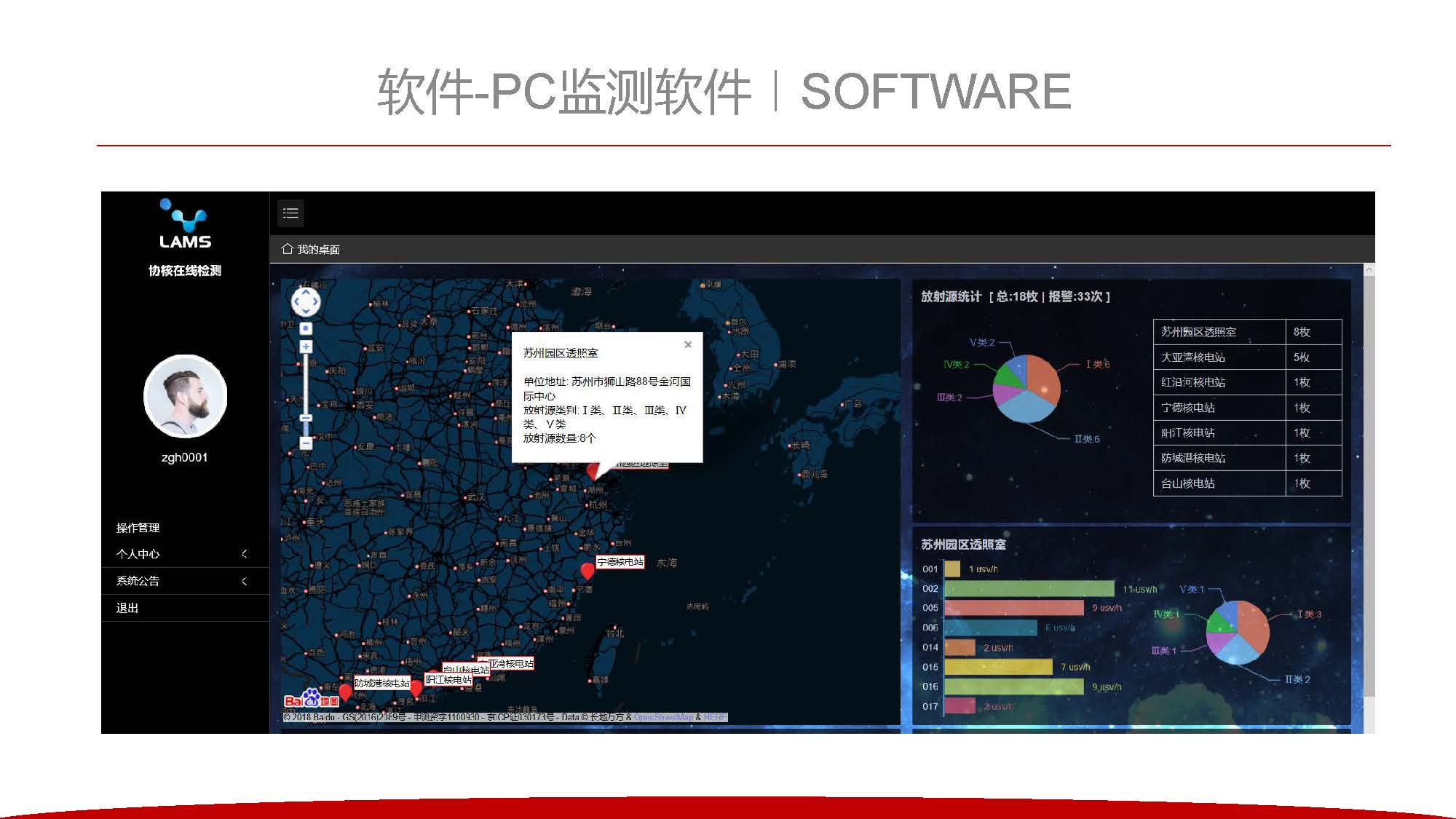
Task: Click the Ⅱ类:6 label on top pie chart
Action: coord(1086,439)
